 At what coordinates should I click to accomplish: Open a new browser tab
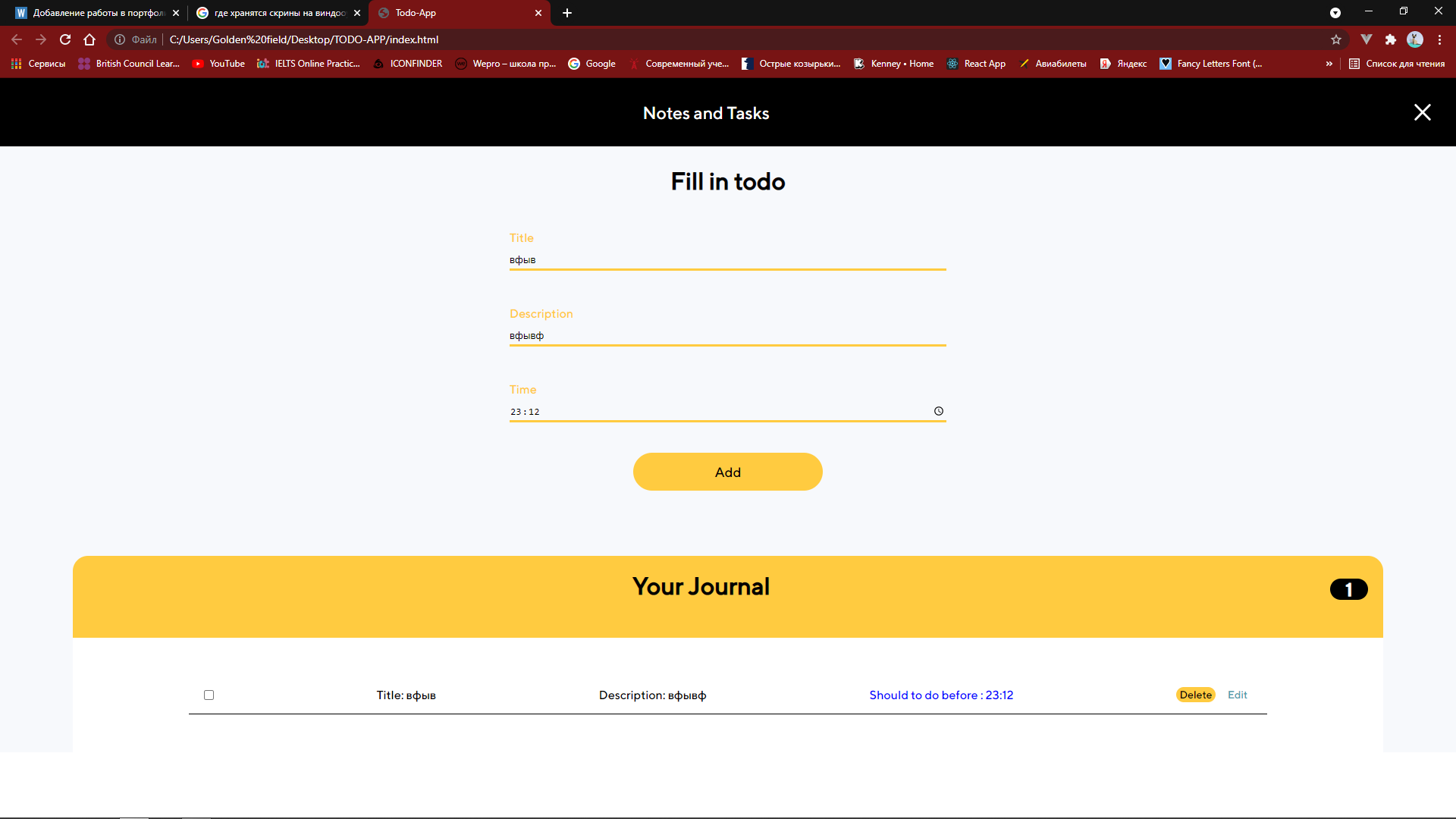567,13
